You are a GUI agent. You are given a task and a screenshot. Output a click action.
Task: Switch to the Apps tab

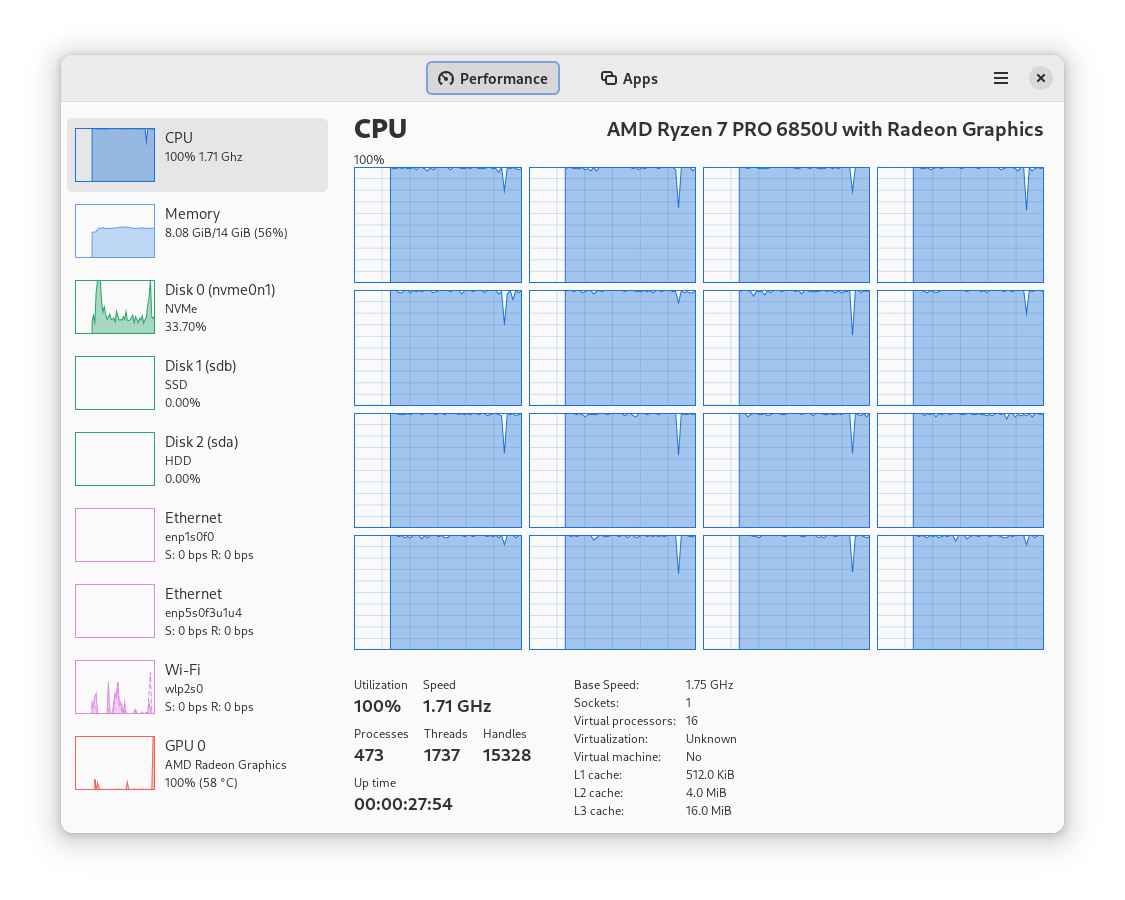pyautogui.click(x=629, y=78)
